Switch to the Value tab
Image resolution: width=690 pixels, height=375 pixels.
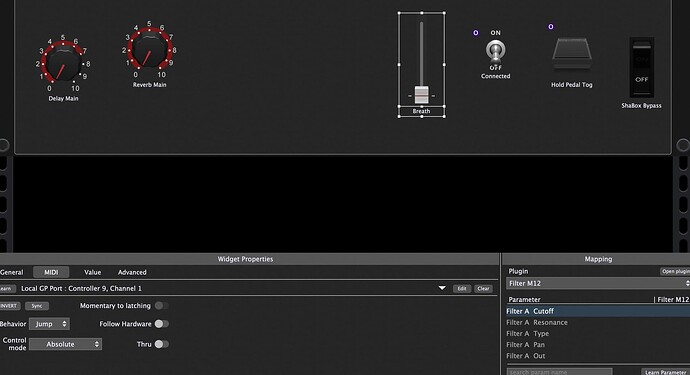92,272
